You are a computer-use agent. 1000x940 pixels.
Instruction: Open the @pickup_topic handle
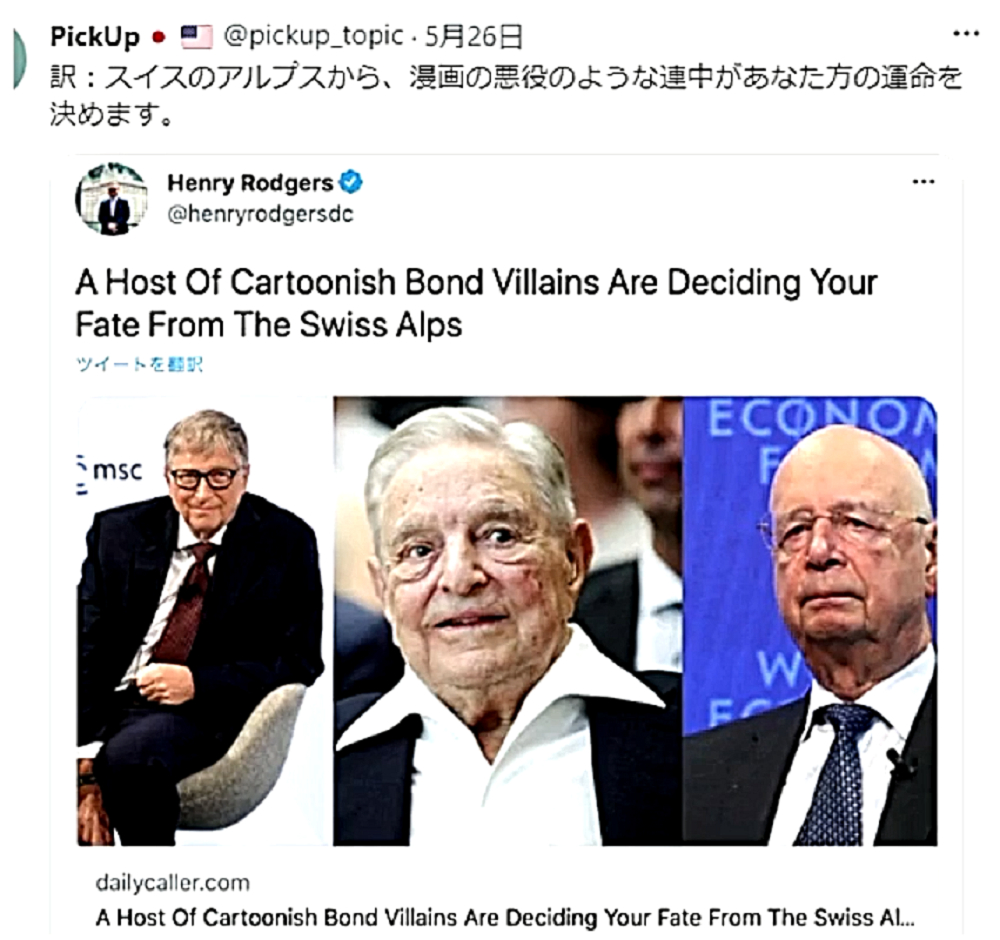point(314,36)
